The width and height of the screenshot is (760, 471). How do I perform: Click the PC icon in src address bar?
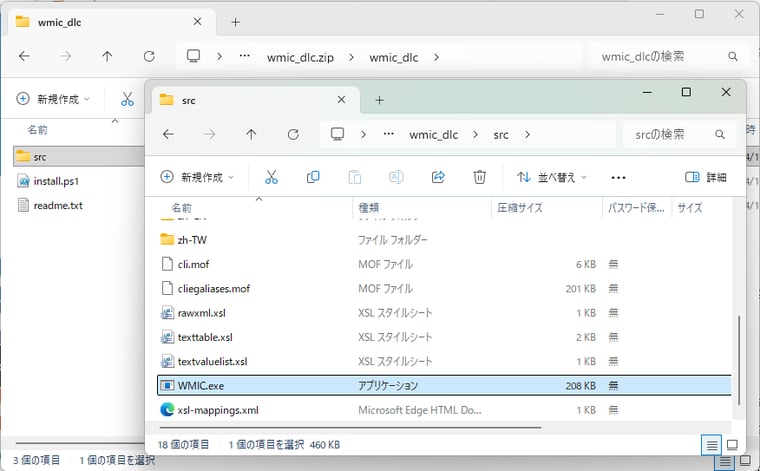click(337, 134)
